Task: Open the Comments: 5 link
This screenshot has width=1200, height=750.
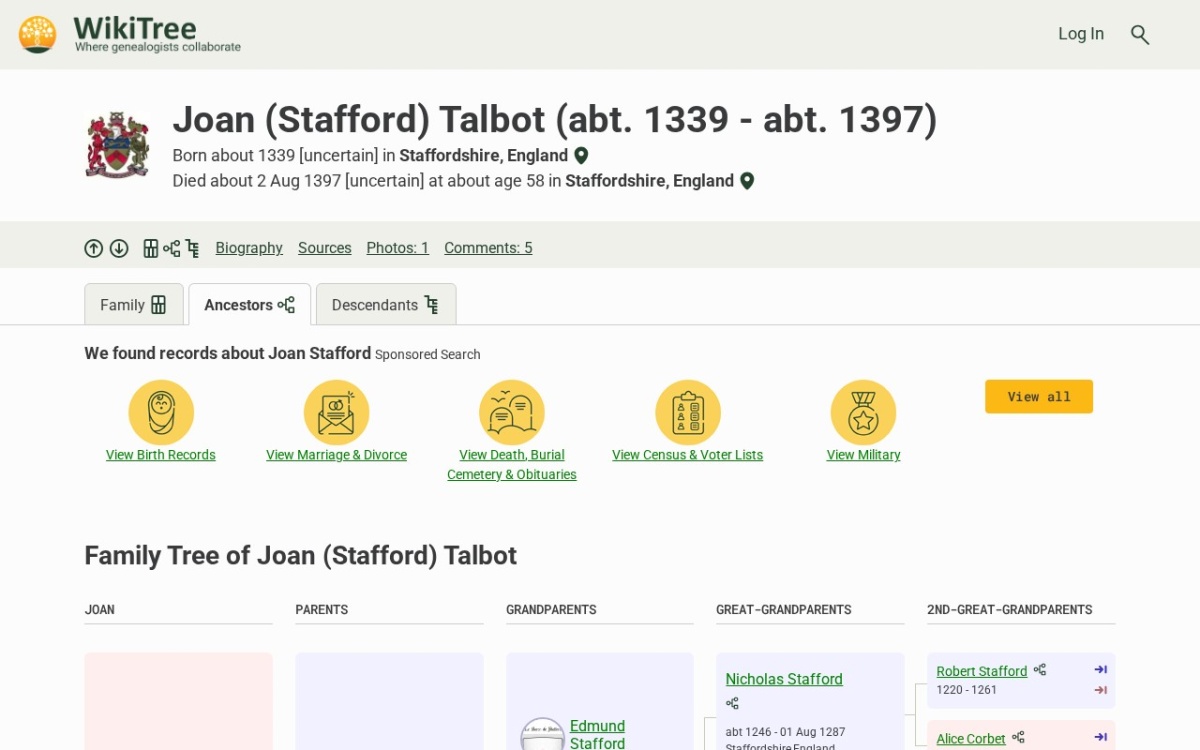Action: [x=488, y=248]
